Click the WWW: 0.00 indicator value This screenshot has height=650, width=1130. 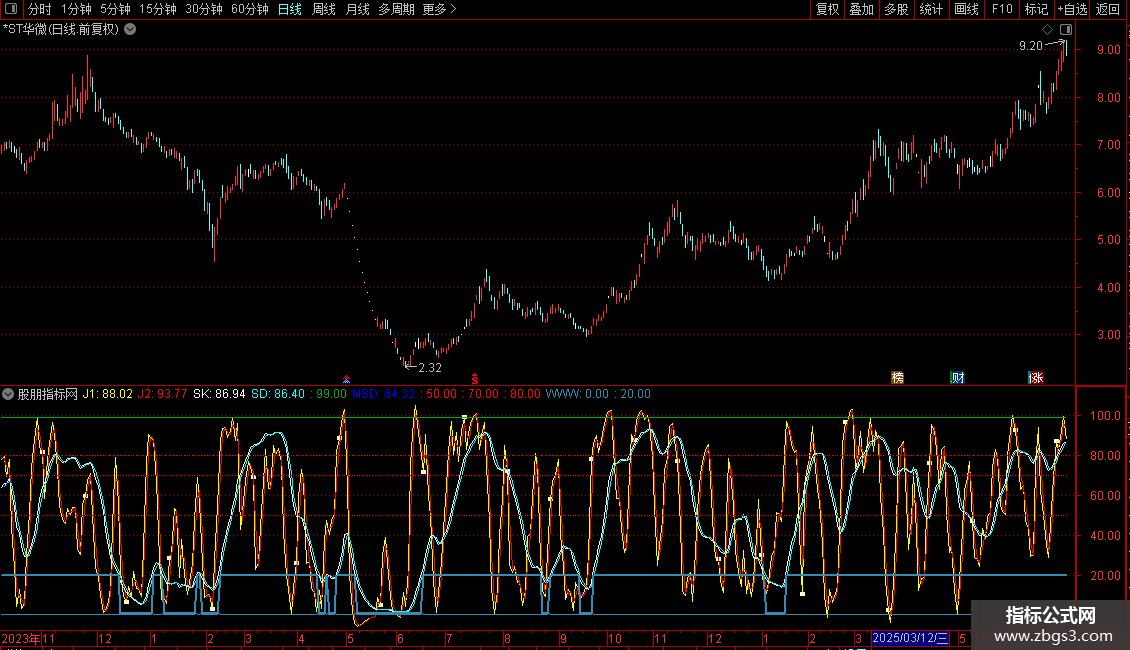coord(577,394)
